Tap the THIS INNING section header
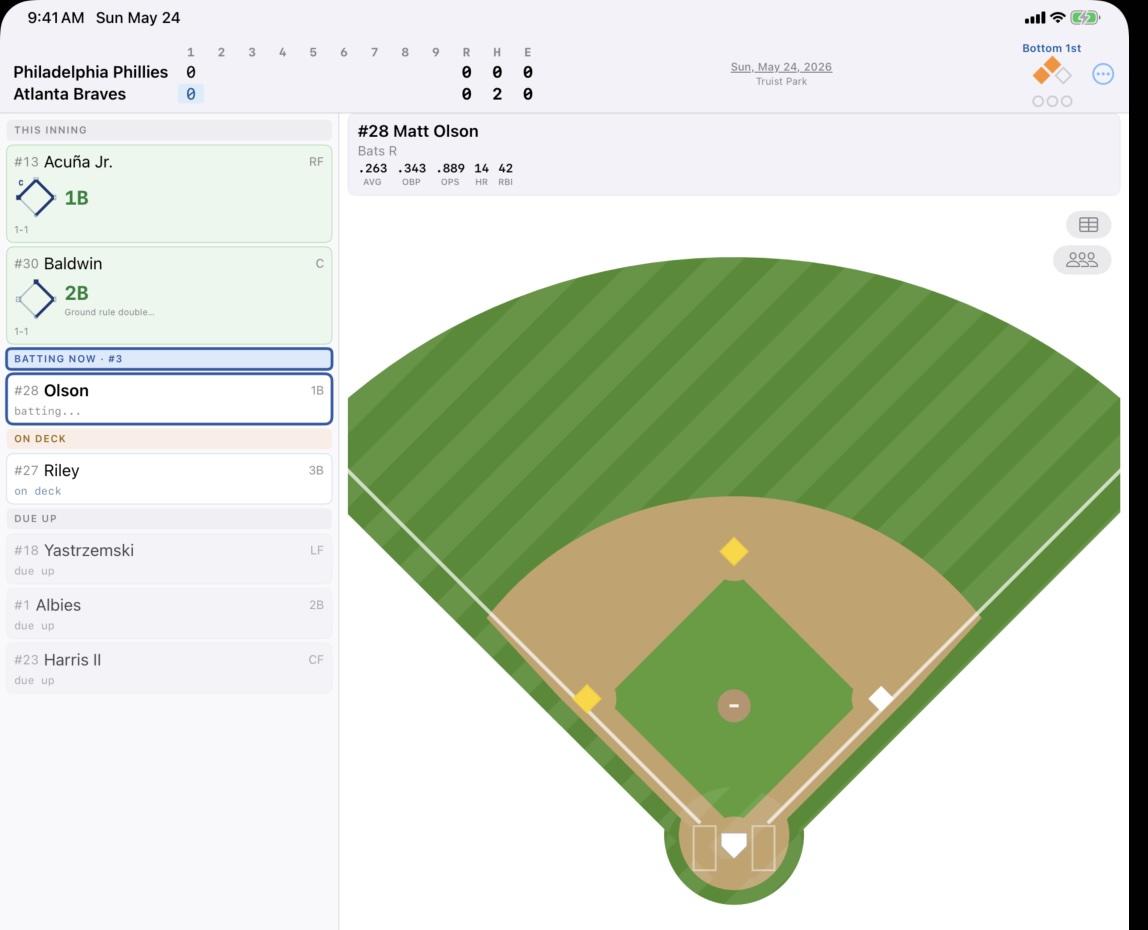The image size is (1148, 930). 169,130
